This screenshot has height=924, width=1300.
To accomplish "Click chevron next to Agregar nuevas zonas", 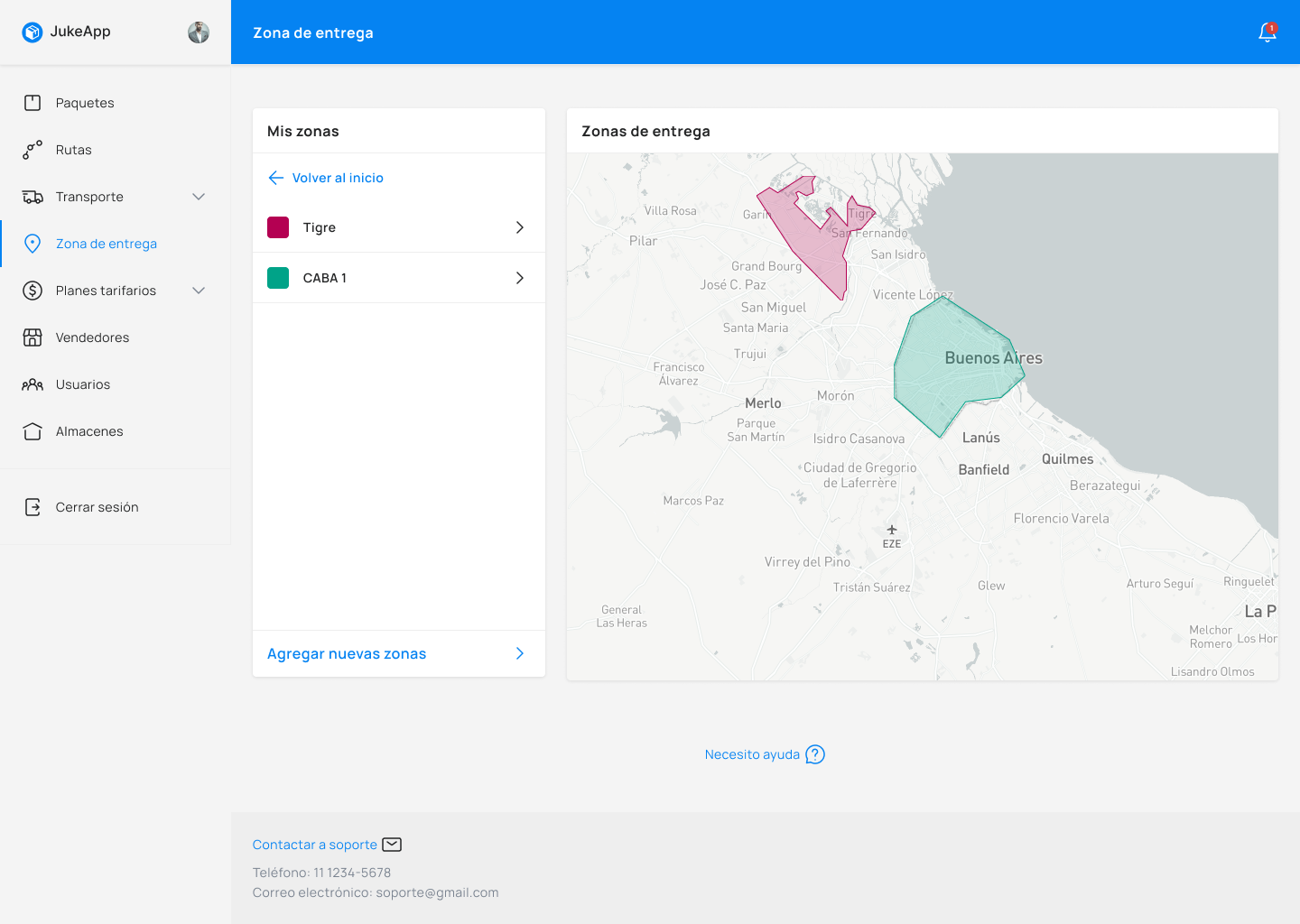I will (520, 653).
